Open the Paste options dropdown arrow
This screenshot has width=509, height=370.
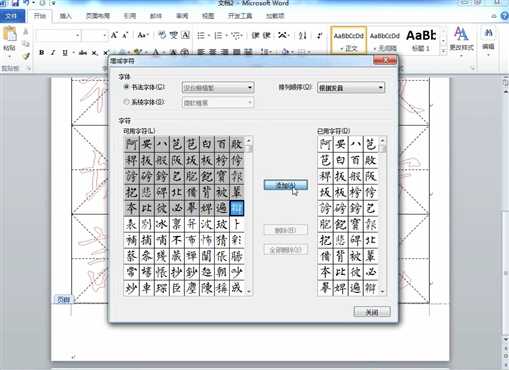pyautogui.click(x=9, y=56)
